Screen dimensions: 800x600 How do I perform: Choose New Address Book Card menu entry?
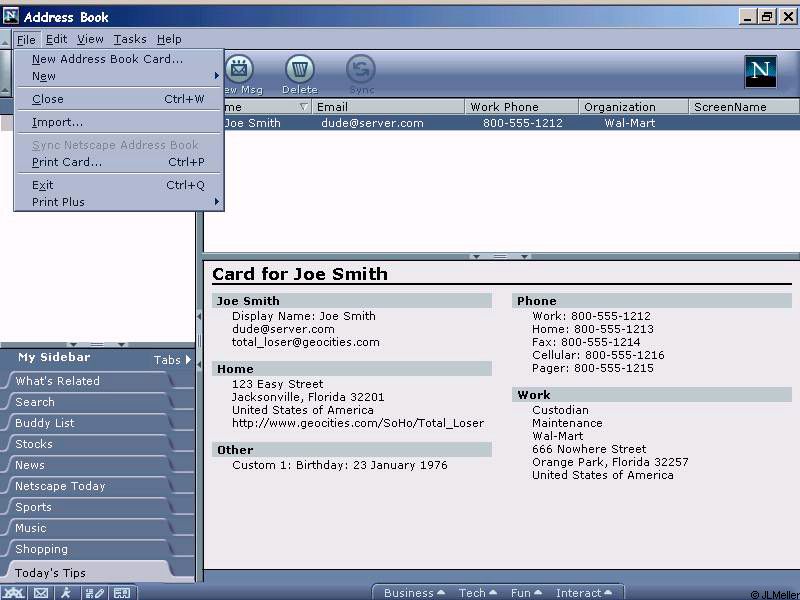coord(119,59)
